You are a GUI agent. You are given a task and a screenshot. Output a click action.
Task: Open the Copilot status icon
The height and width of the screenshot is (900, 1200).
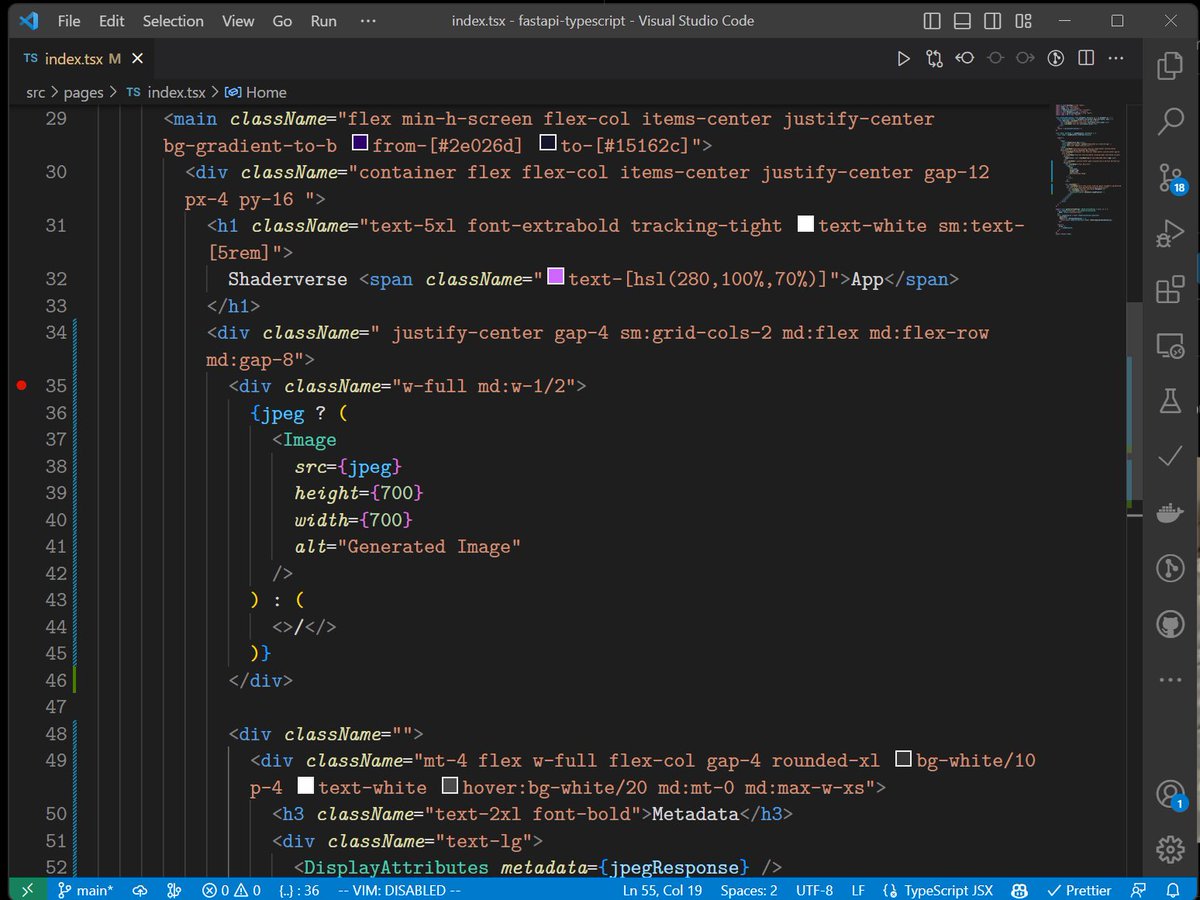click(x=1020, y=890)
